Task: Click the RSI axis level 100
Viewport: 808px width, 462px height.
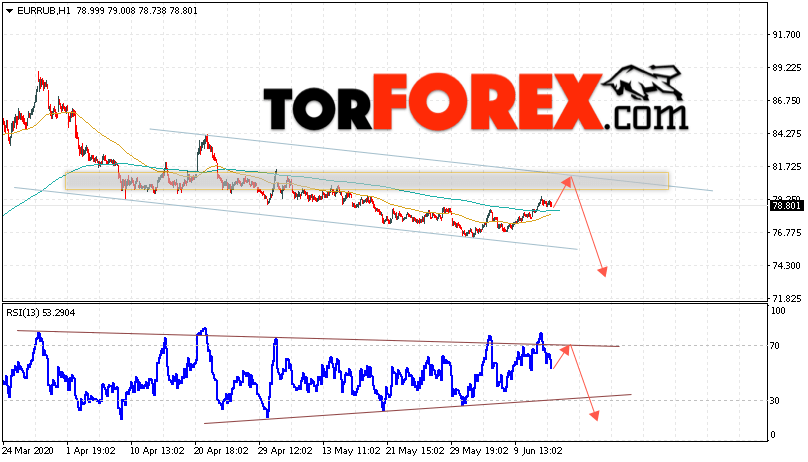Action: (778, 311)
